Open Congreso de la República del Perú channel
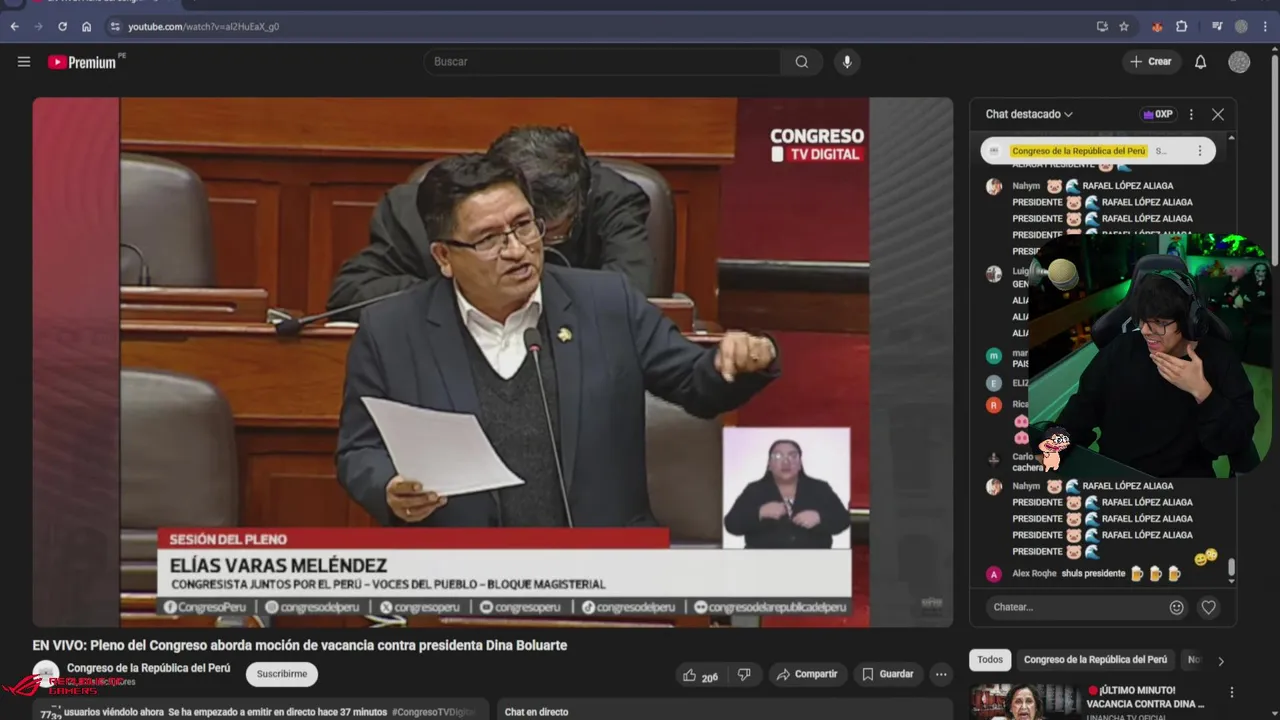1280x720 pixels. [148, 668]
